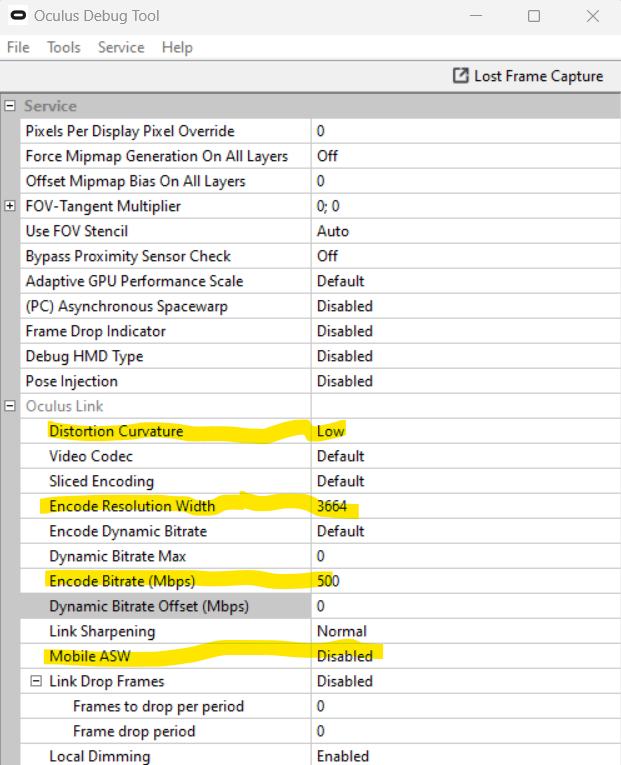Image resolution: width=621 pixels, height=765 pixels.
Task: Collapse the Service section
Action: coord(10,106)
